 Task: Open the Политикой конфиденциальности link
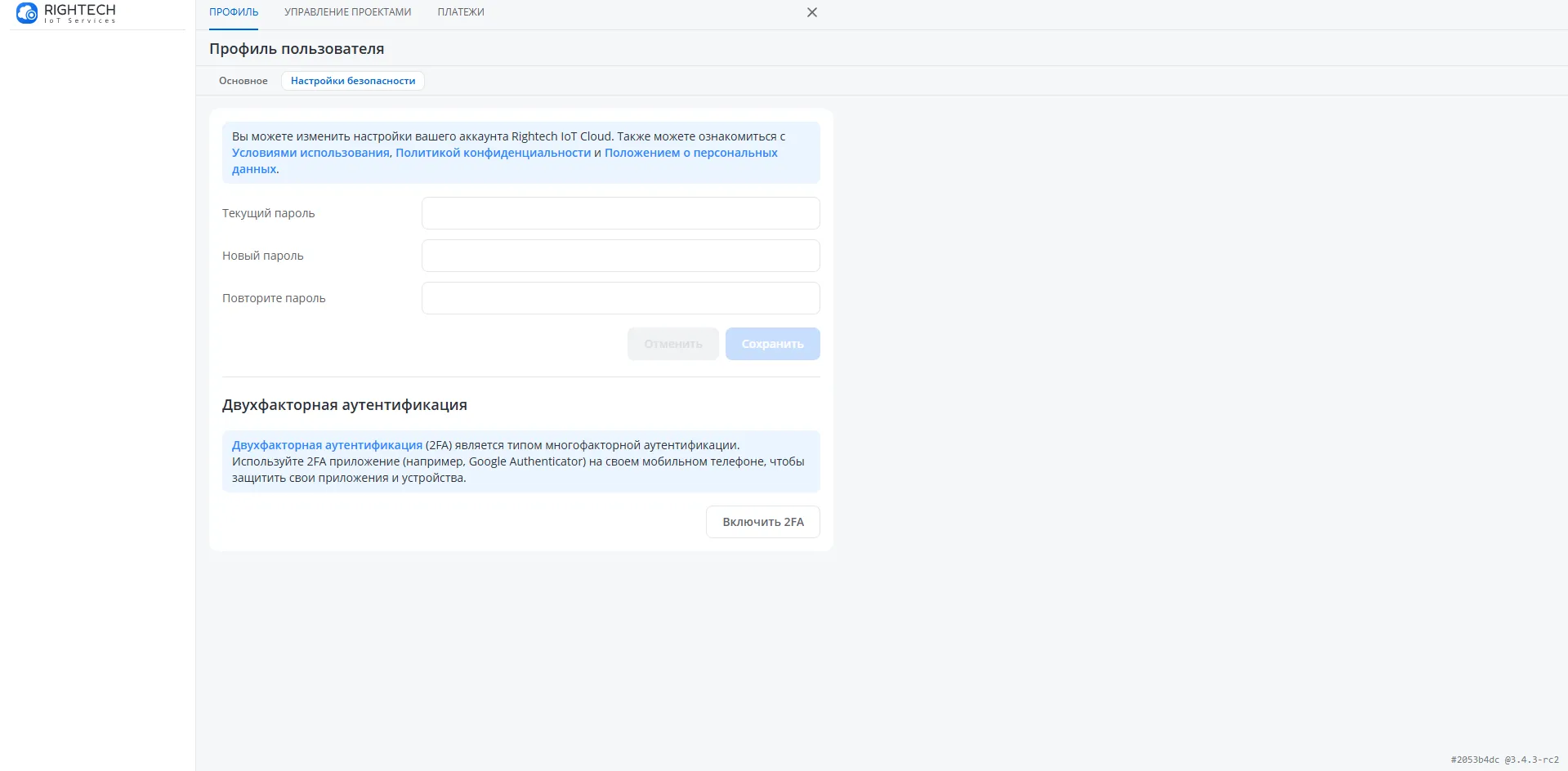(493, 153)
